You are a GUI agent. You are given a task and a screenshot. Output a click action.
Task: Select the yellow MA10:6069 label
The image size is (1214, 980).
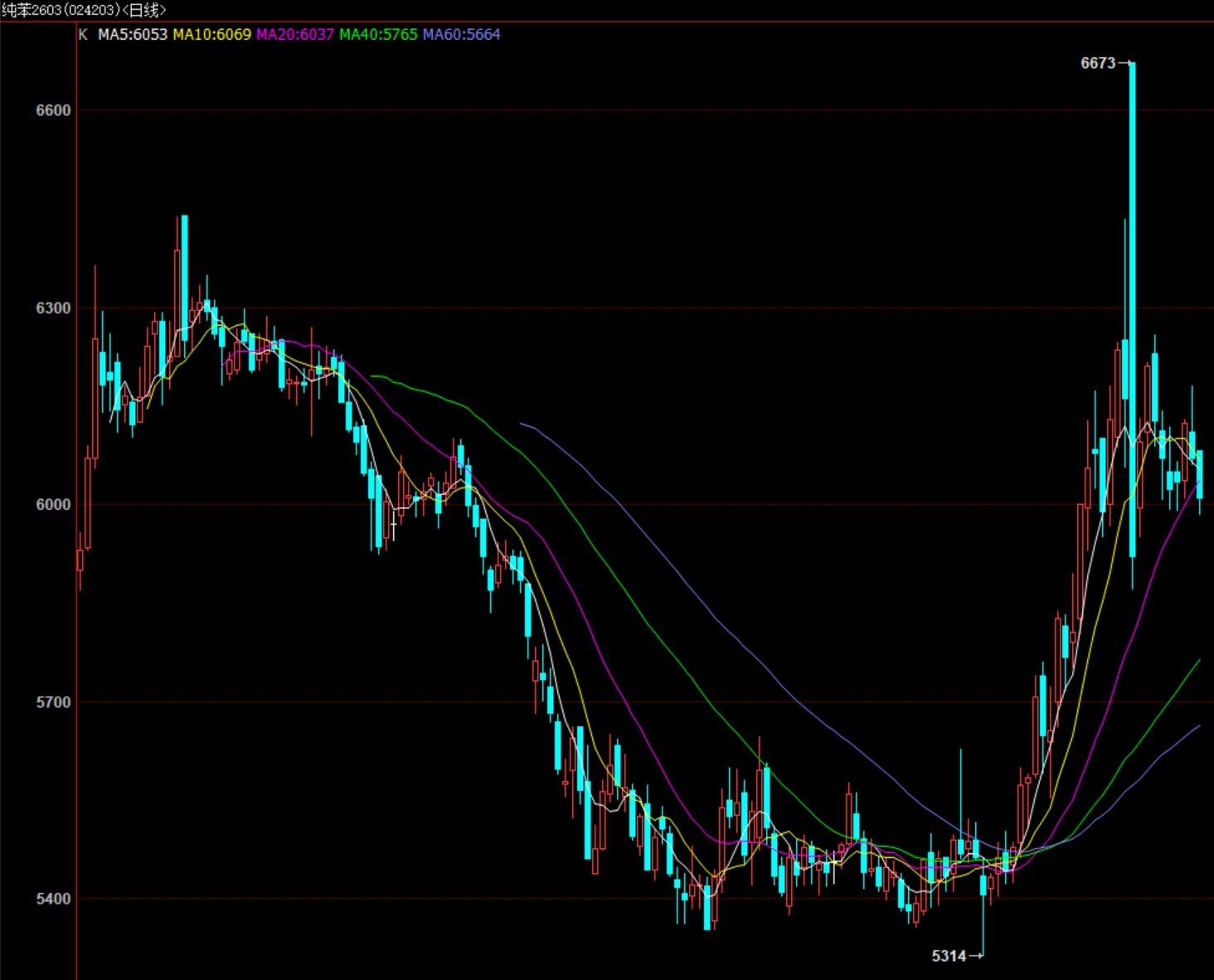211,34
